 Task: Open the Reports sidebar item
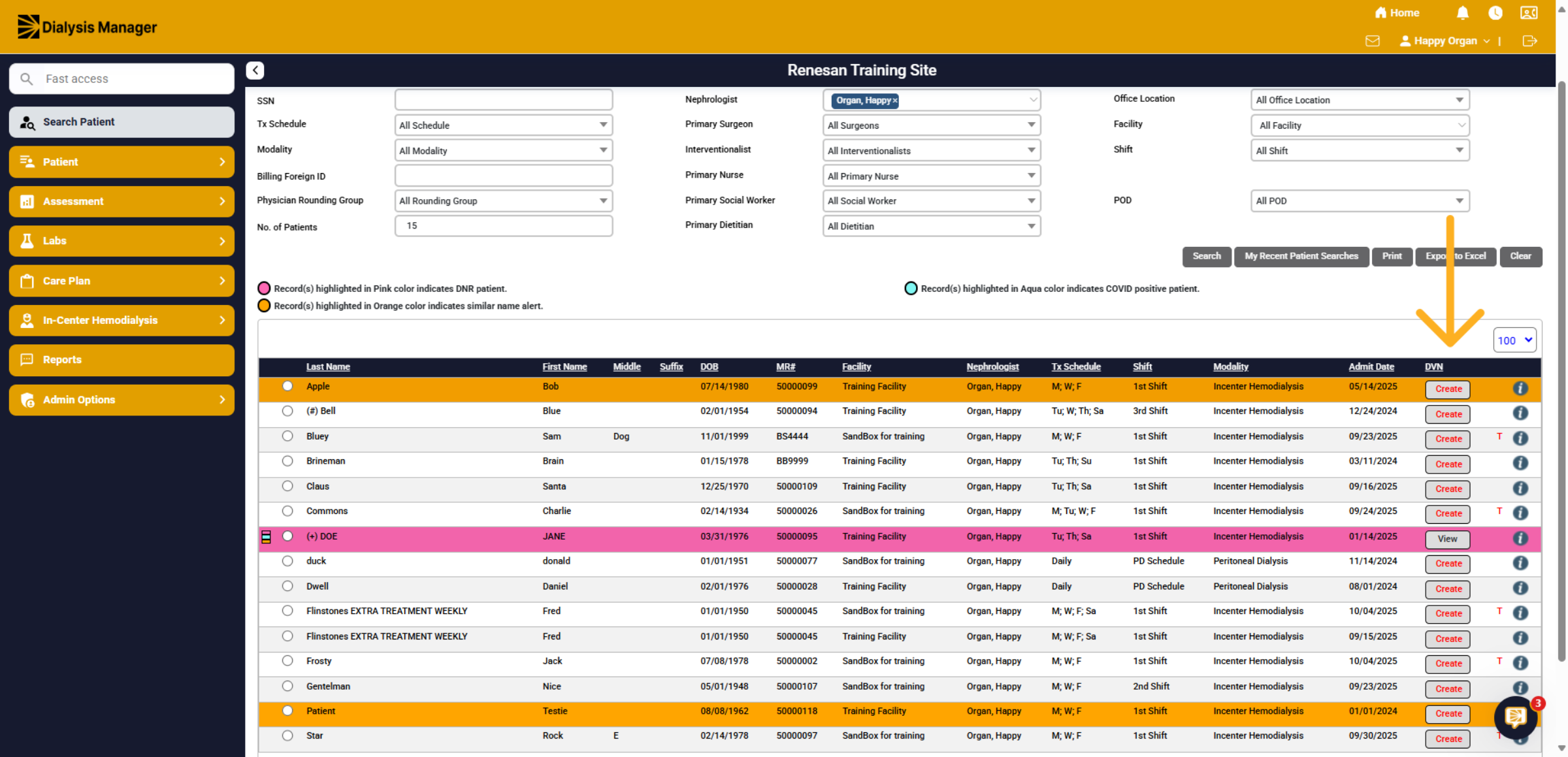pyautogui.click(x=122, y=360)
